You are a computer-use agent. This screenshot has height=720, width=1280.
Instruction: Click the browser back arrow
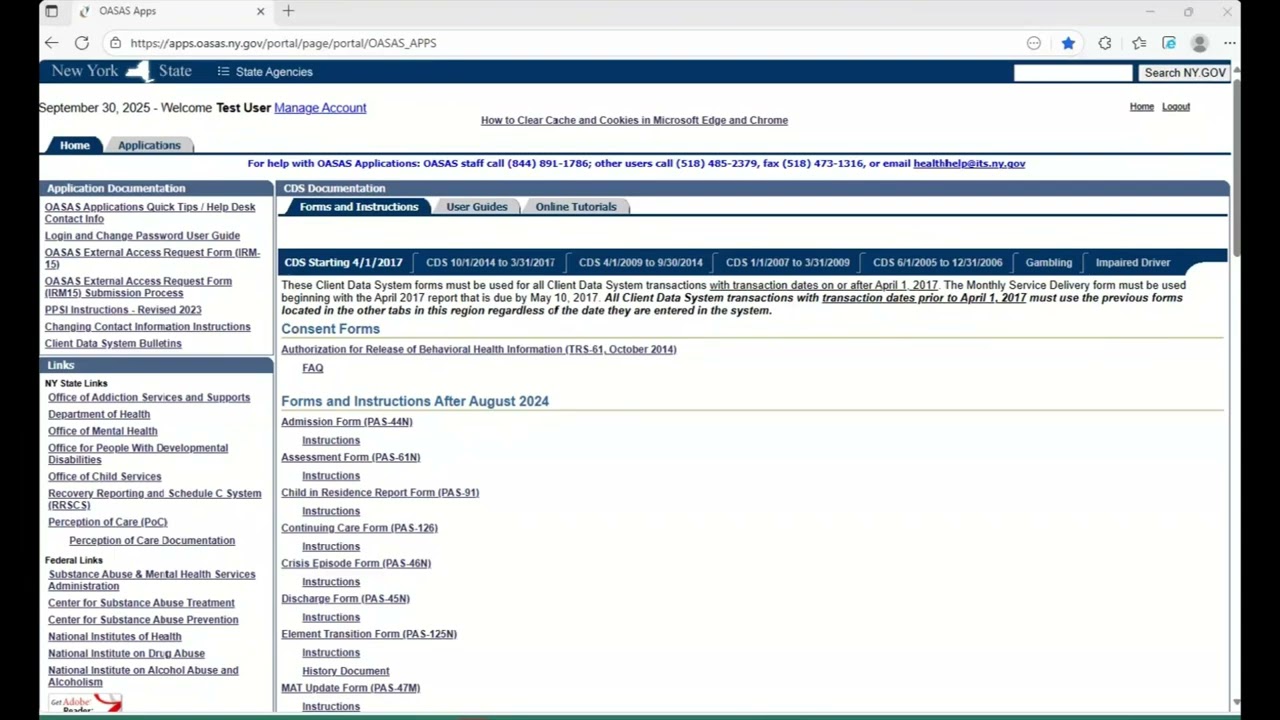[51, 43]
